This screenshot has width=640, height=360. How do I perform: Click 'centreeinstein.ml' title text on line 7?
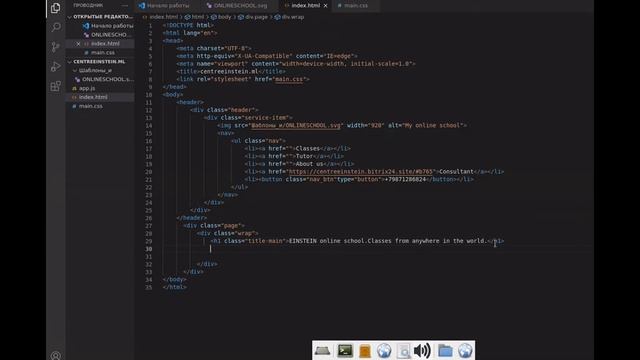[x=229, y=71]
